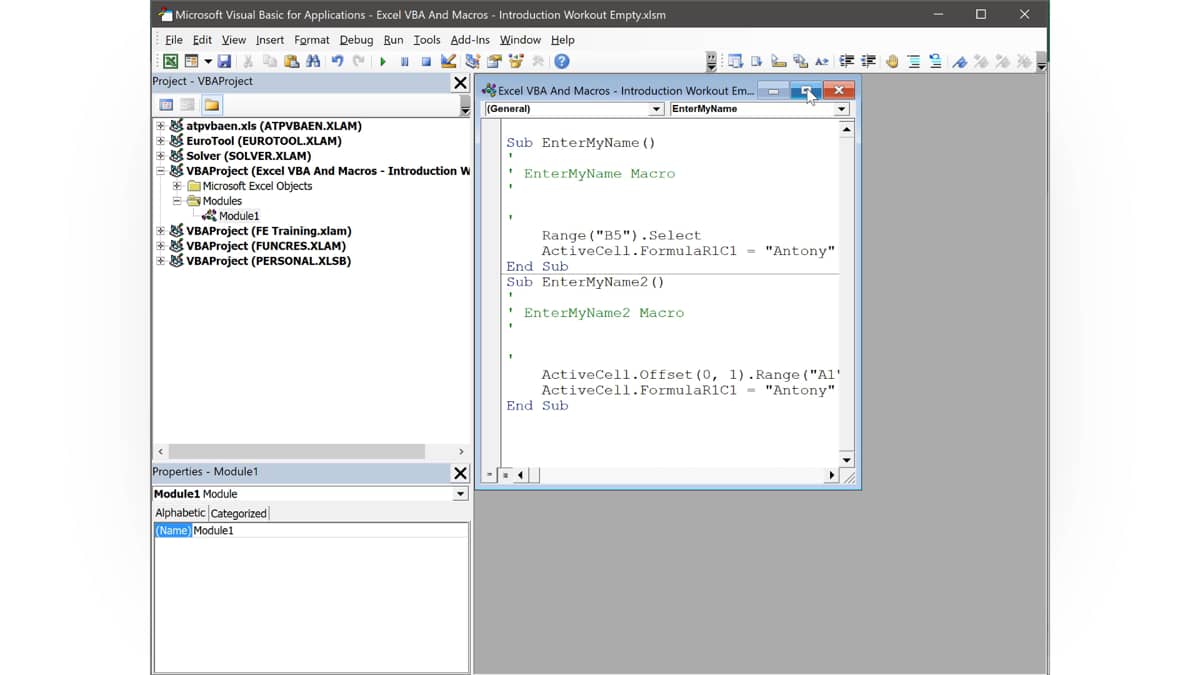Click the Project pane toolbar options arrow
The image size is (1200, 675).
point(465,105)
